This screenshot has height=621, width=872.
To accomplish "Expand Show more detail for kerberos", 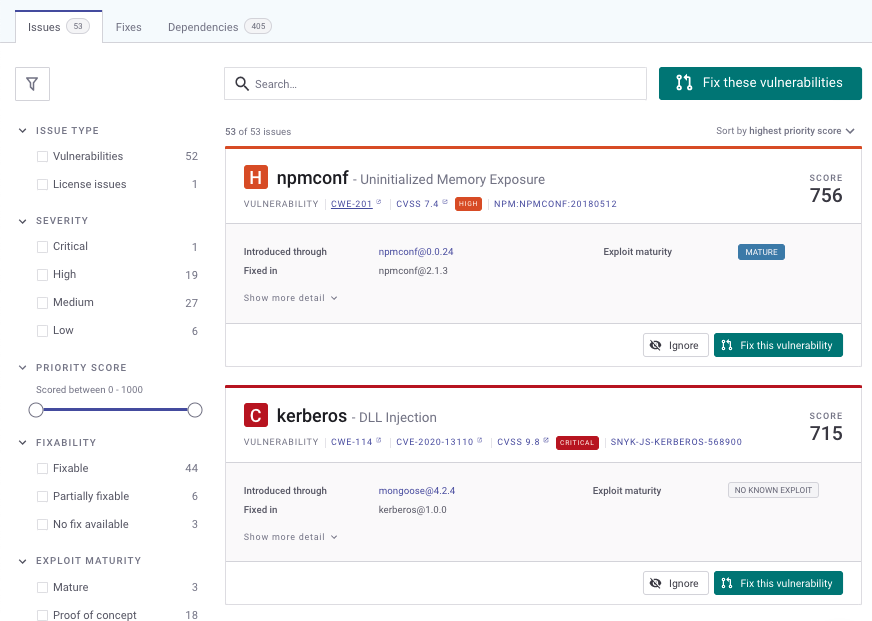I will tap(290, 537).
